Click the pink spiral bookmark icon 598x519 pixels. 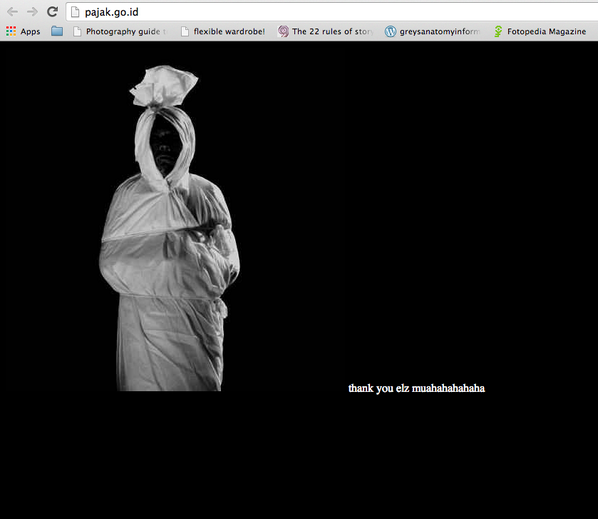[283, 31]
